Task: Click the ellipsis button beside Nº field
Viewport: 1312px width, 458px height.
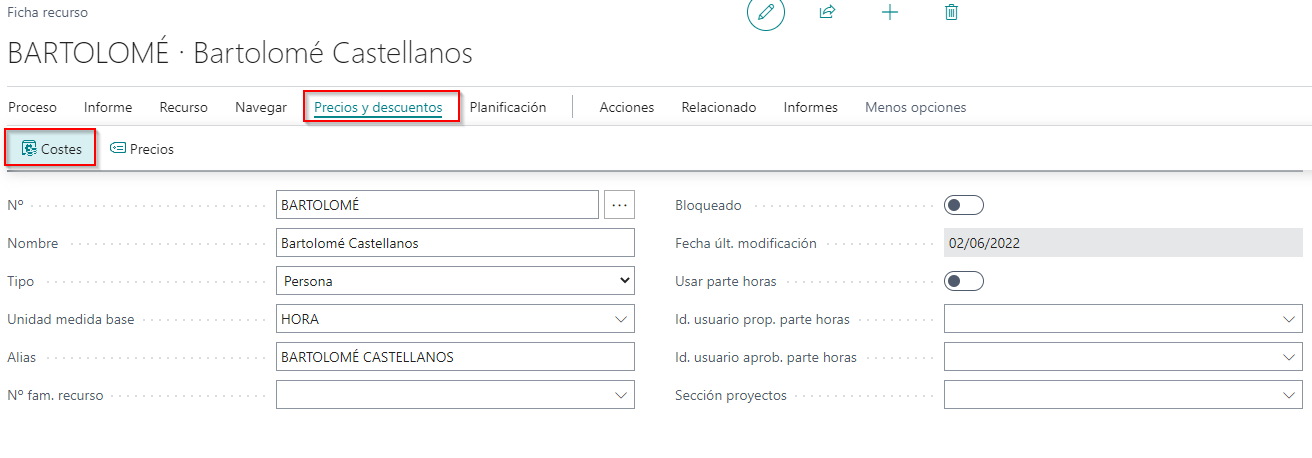Action: pos(620,205)
